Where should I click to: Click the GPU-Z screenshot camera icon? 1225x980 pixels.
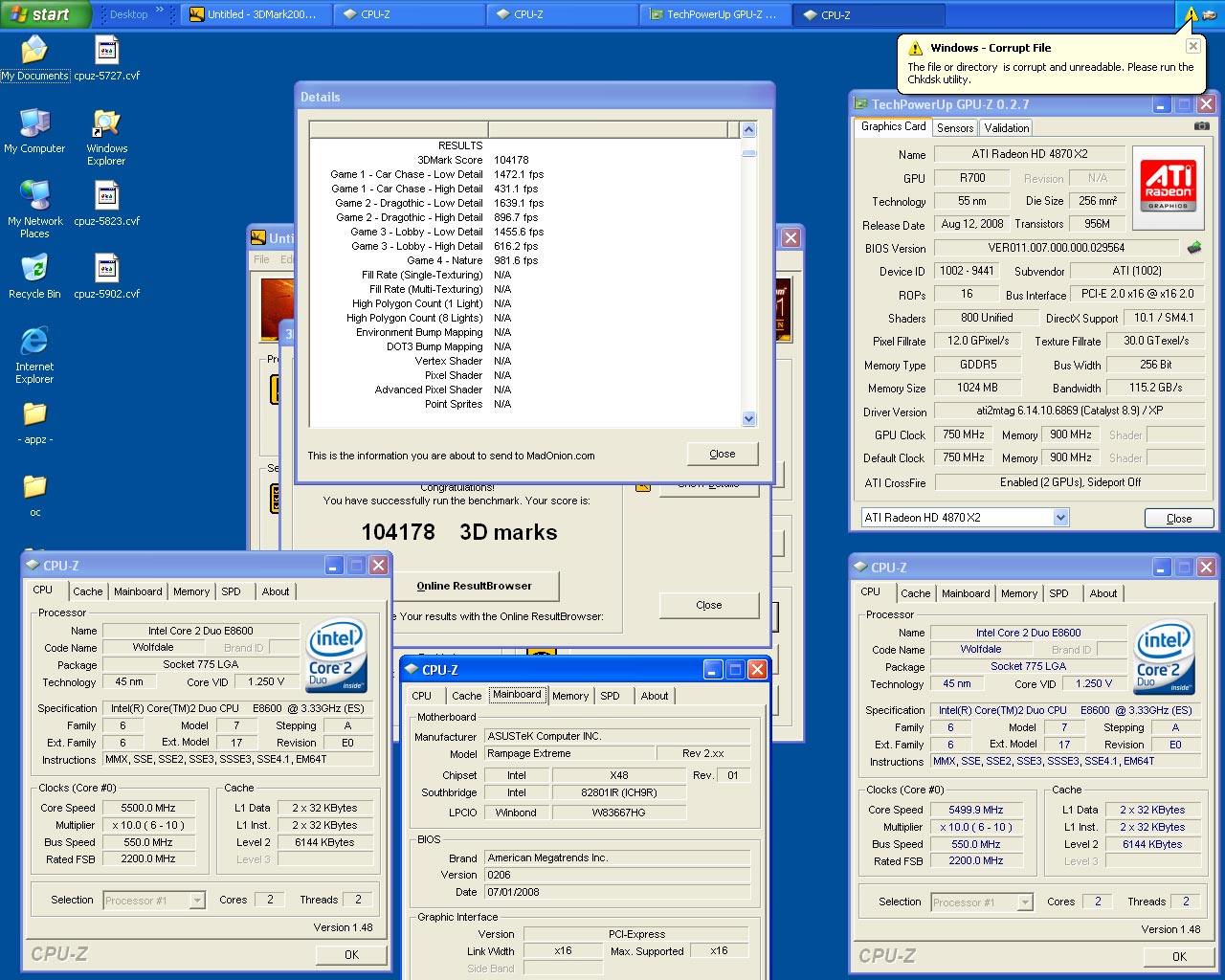(1202, 125)
